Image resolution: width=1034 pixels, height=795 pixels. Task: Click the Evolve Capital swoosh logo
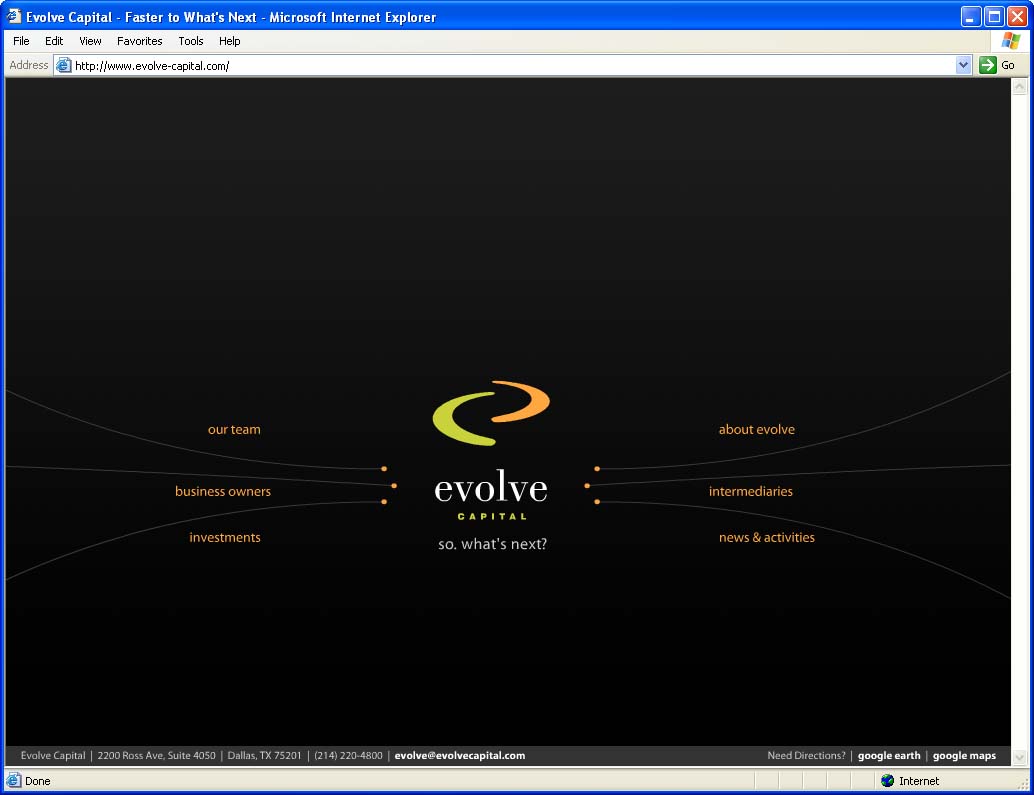click(491, 412)
